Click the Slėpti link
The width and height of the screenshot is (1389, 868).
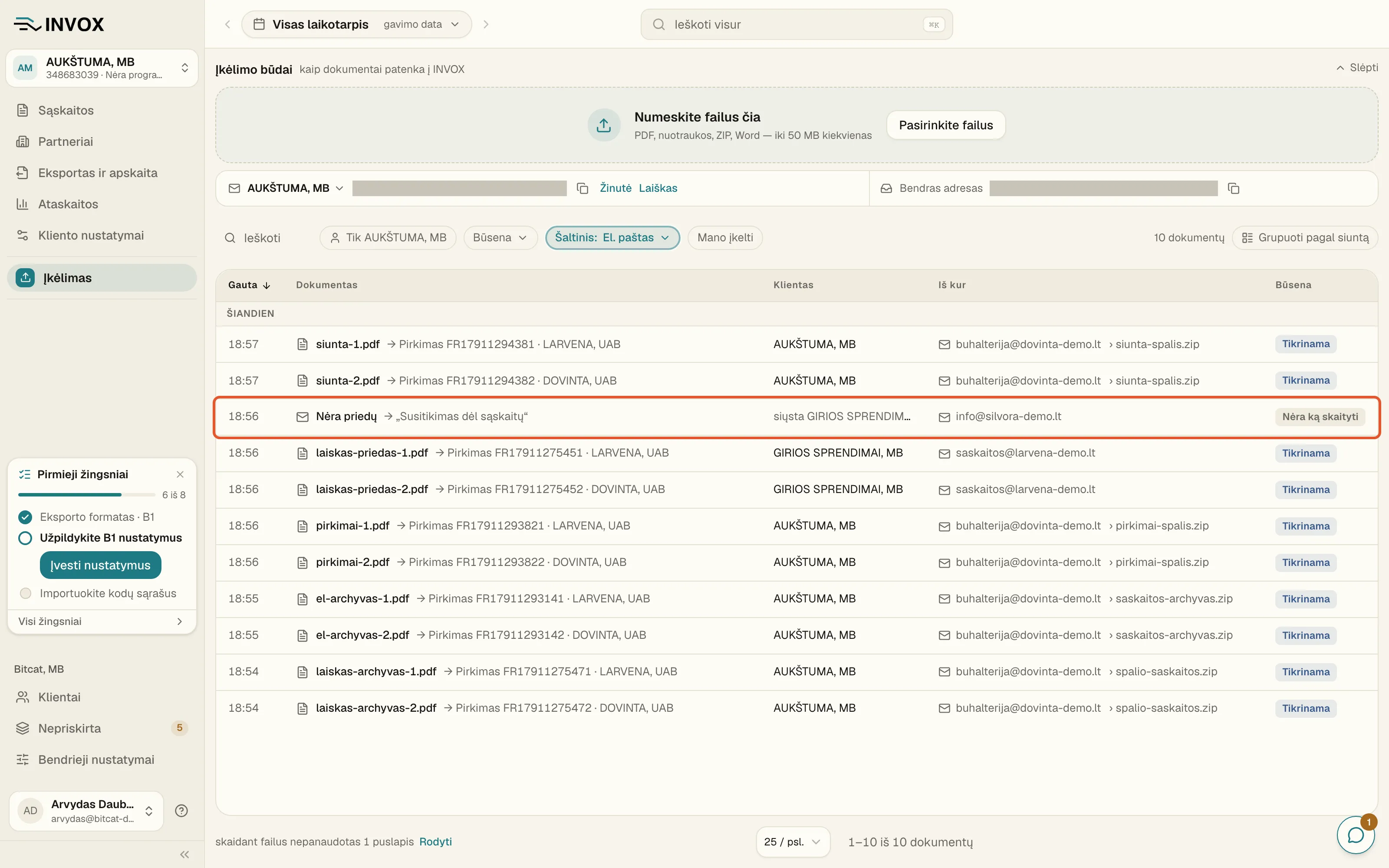1357,68
